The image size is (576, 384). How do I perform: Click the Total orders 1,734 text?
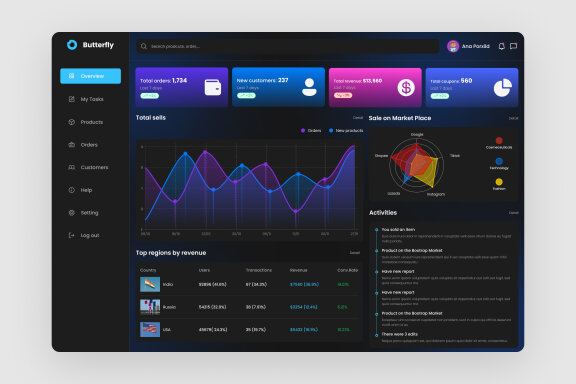tap(163, 80)
